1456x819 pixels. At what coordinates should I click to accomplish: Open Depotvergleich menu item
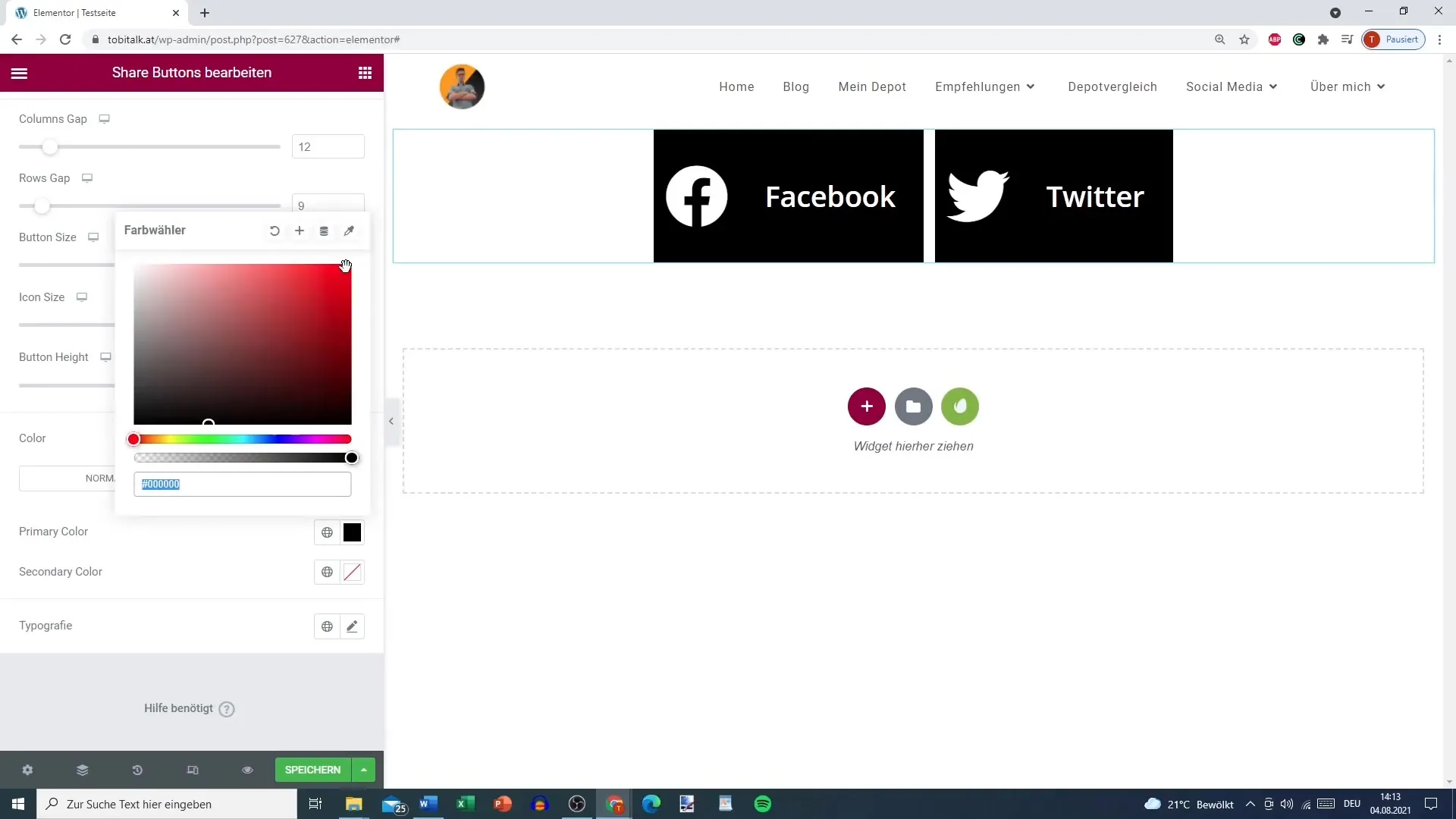tap(1112, 86)
